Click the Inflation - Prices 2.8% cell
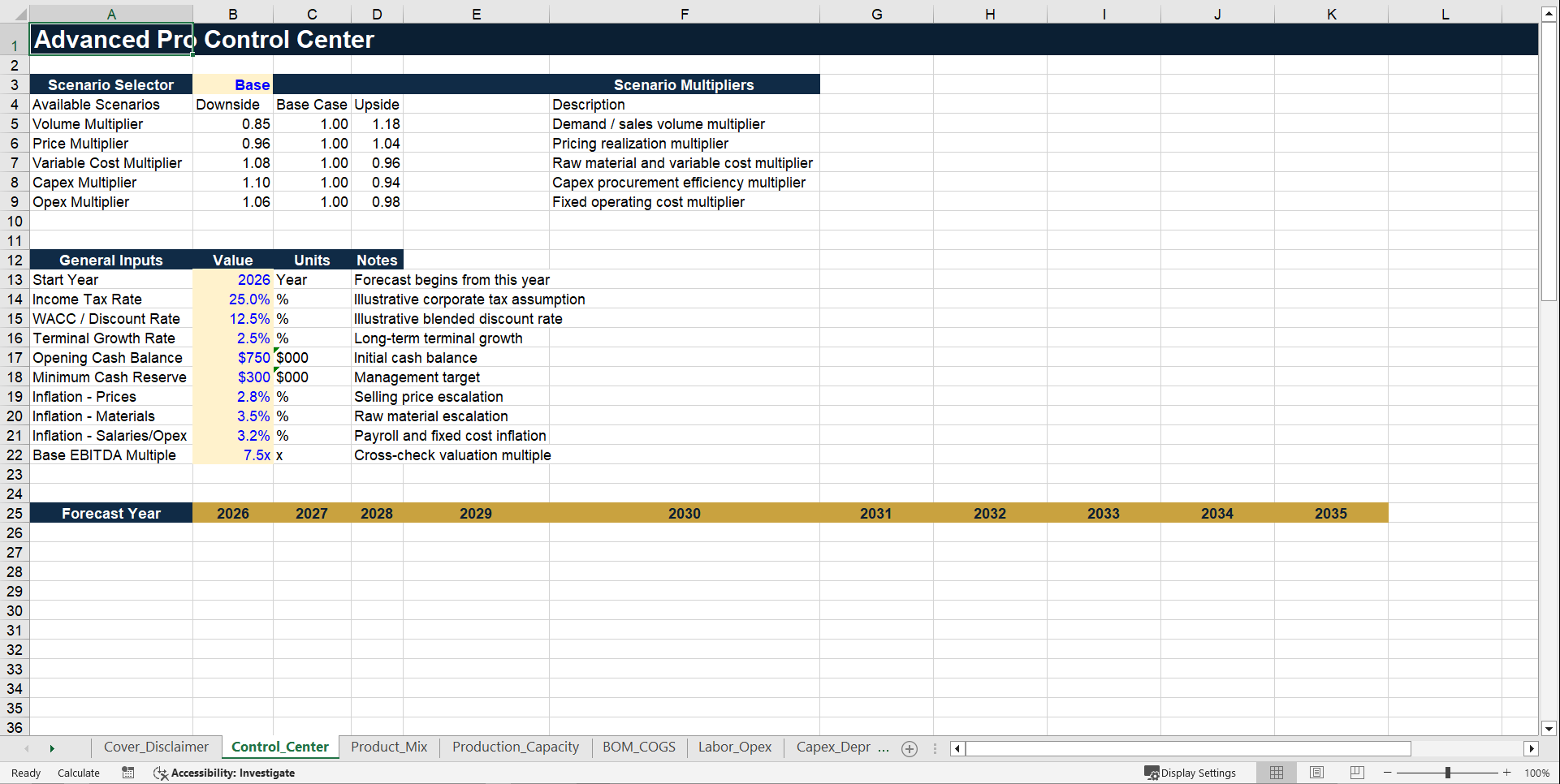 pyautogui.click(x=233, y=397)
